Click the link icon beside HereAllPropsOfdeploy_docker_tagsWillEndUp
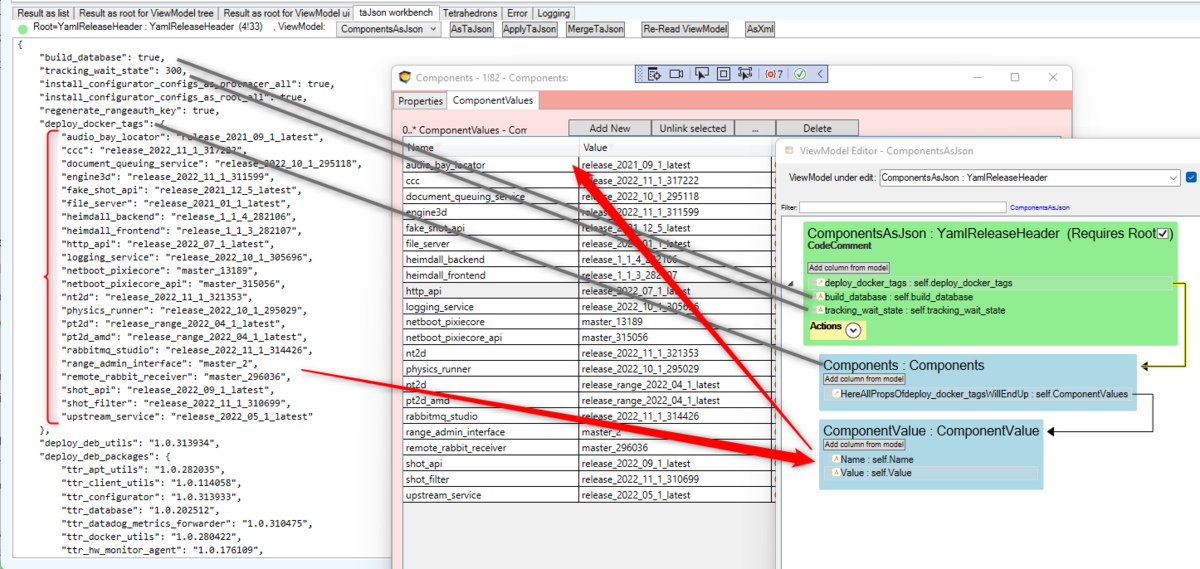The width and height of the screenshot is (1200, 569). coord(835,394)
